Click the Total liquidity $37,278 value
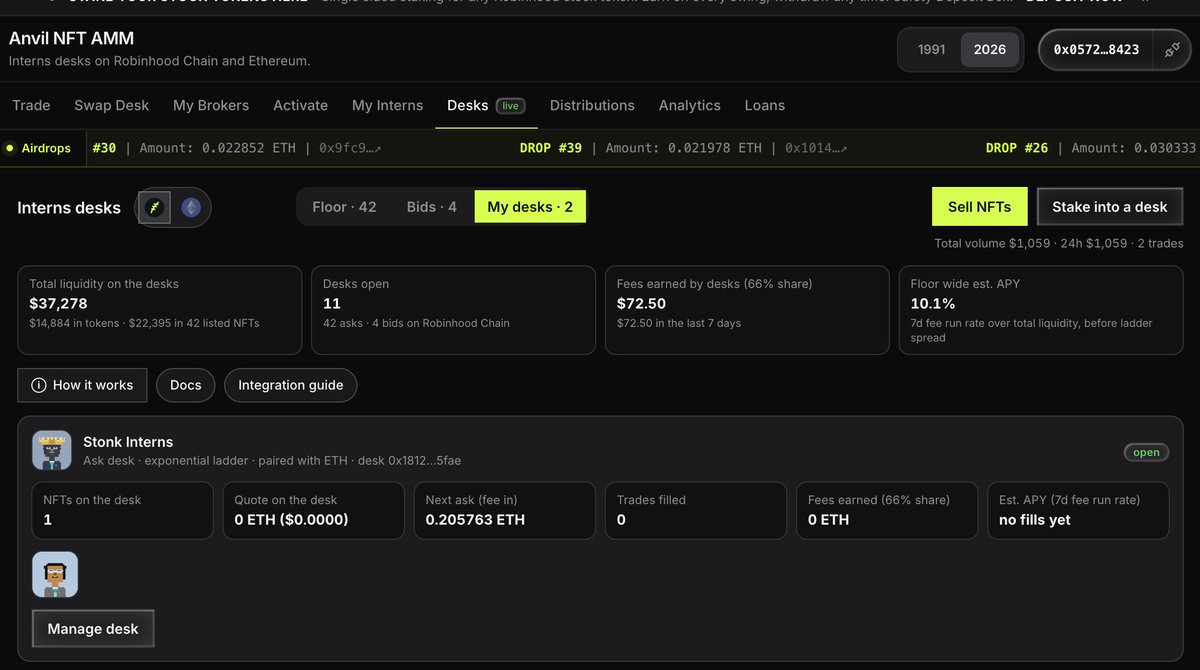 coord(58,304)
